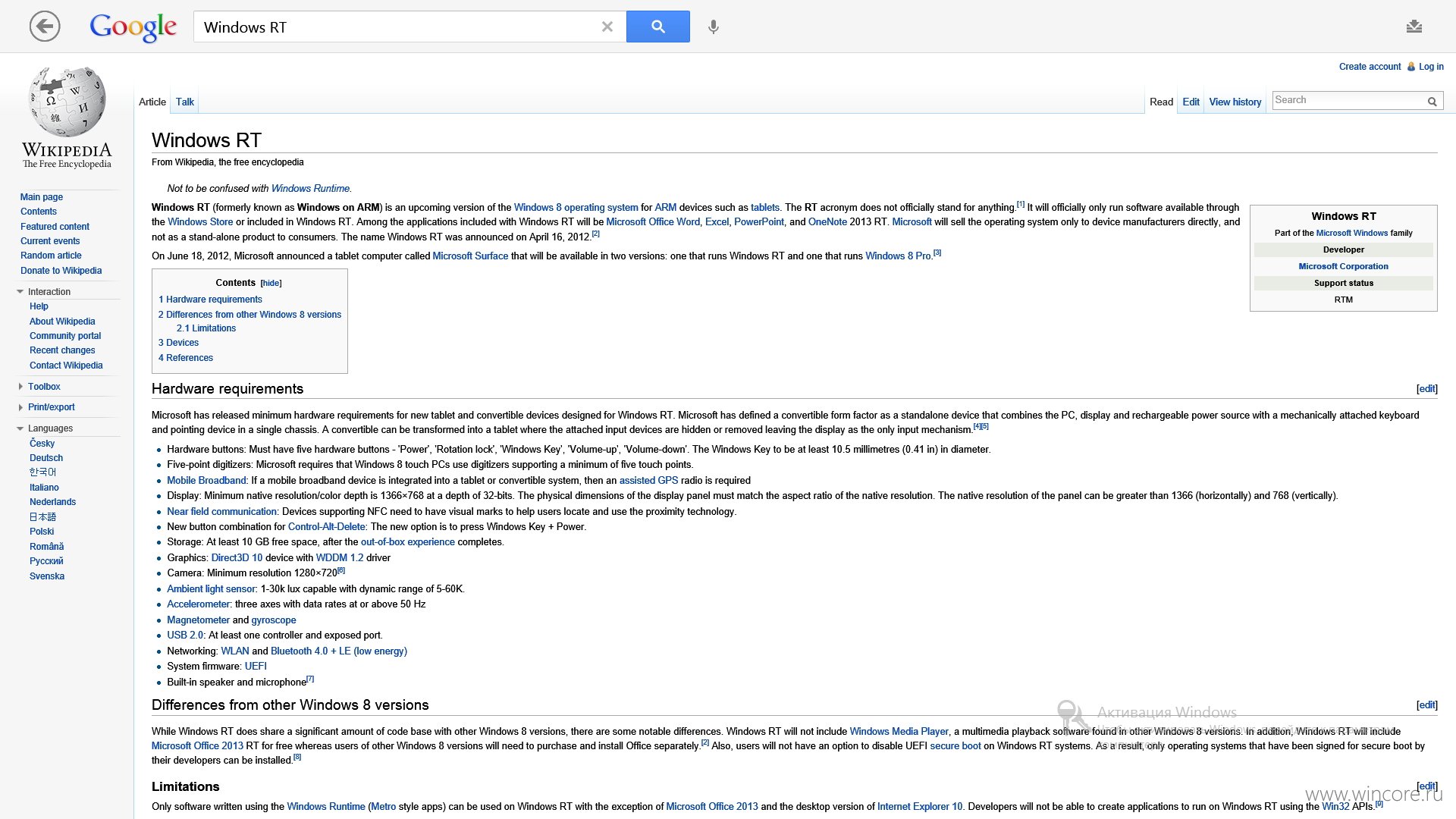This screenshot has height=819, width=1456.
Task: Click the Create account link
Action: tap(1370, 67)
